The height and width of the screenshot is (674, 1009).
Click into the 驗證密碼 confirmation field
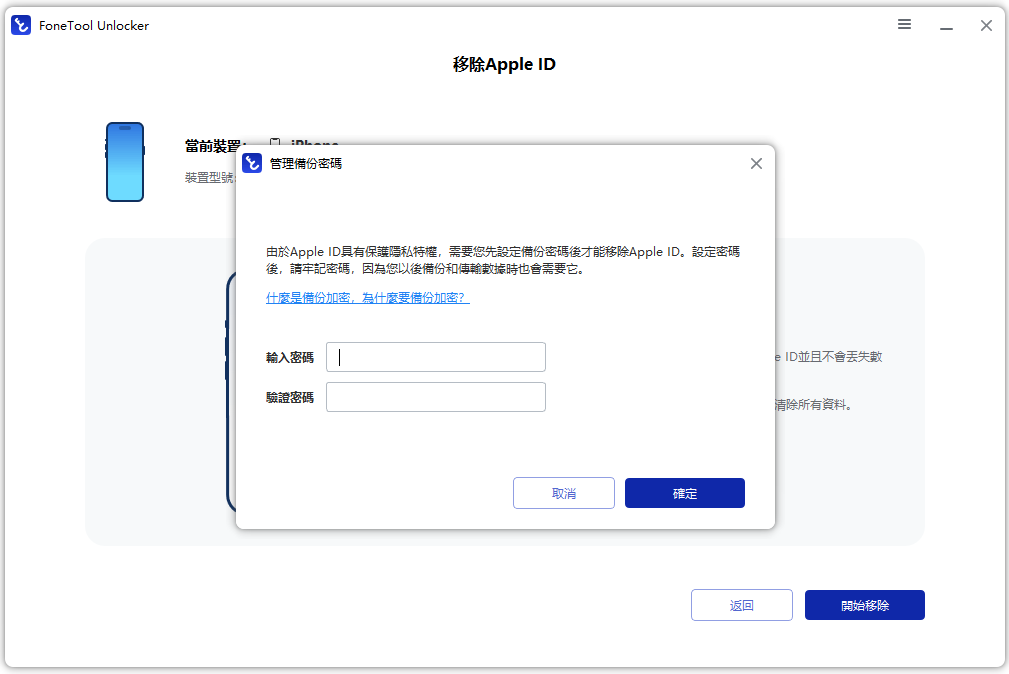(x=436, y=397)
